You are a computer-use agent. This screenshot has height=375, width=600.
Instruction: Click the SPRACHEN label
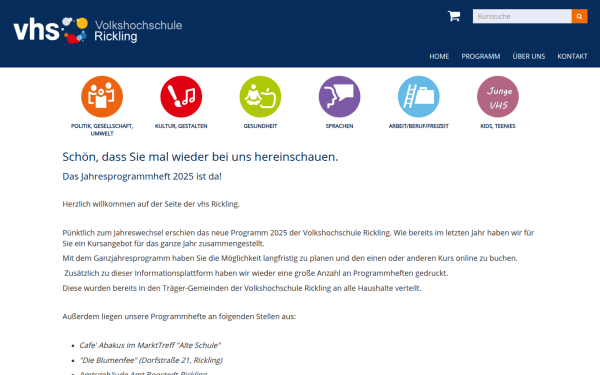tap(339, 126)
